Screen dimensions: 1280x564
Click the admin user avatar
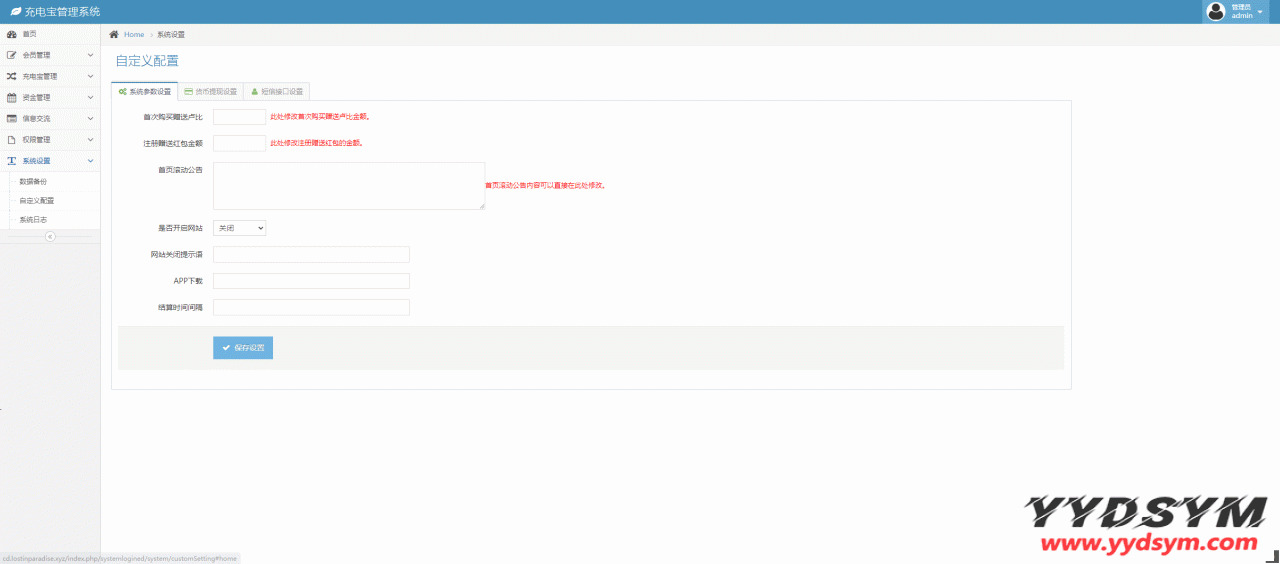point(1216,12)
